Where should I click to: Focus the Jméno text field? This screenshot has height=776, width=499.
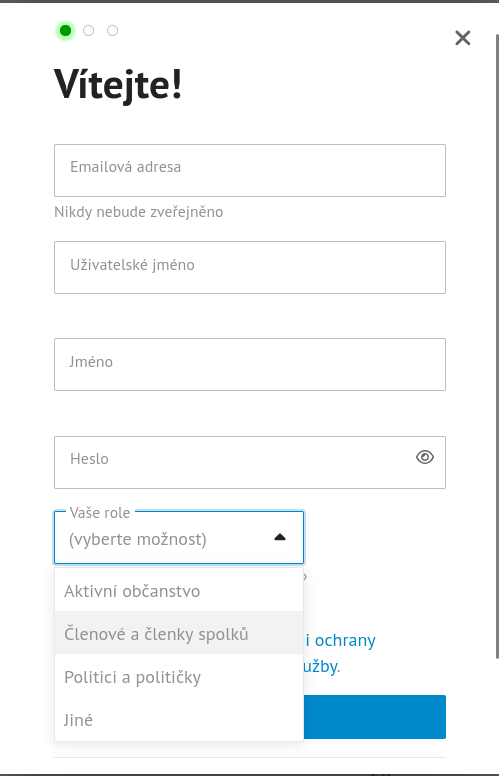pos(250,364)
